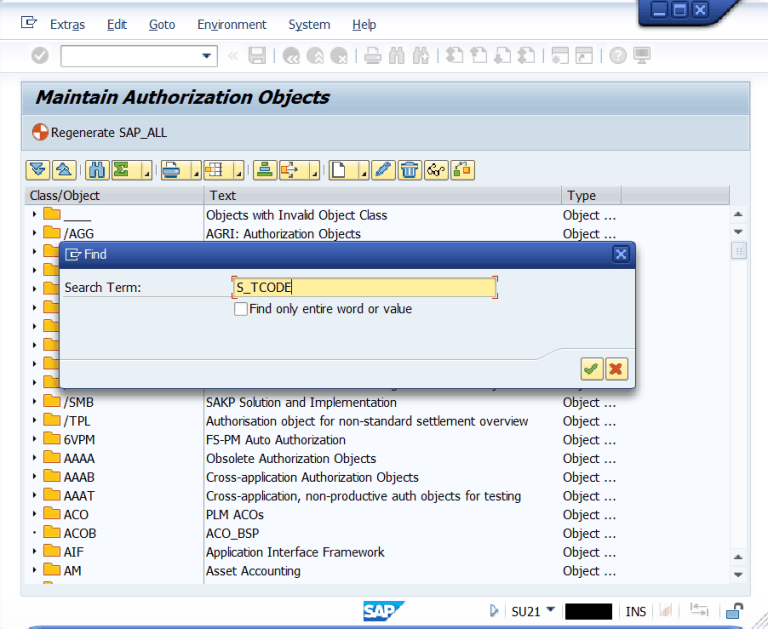Click the green Enter checkmark icon
Viewport: 768px width, 629px height.
40,55
